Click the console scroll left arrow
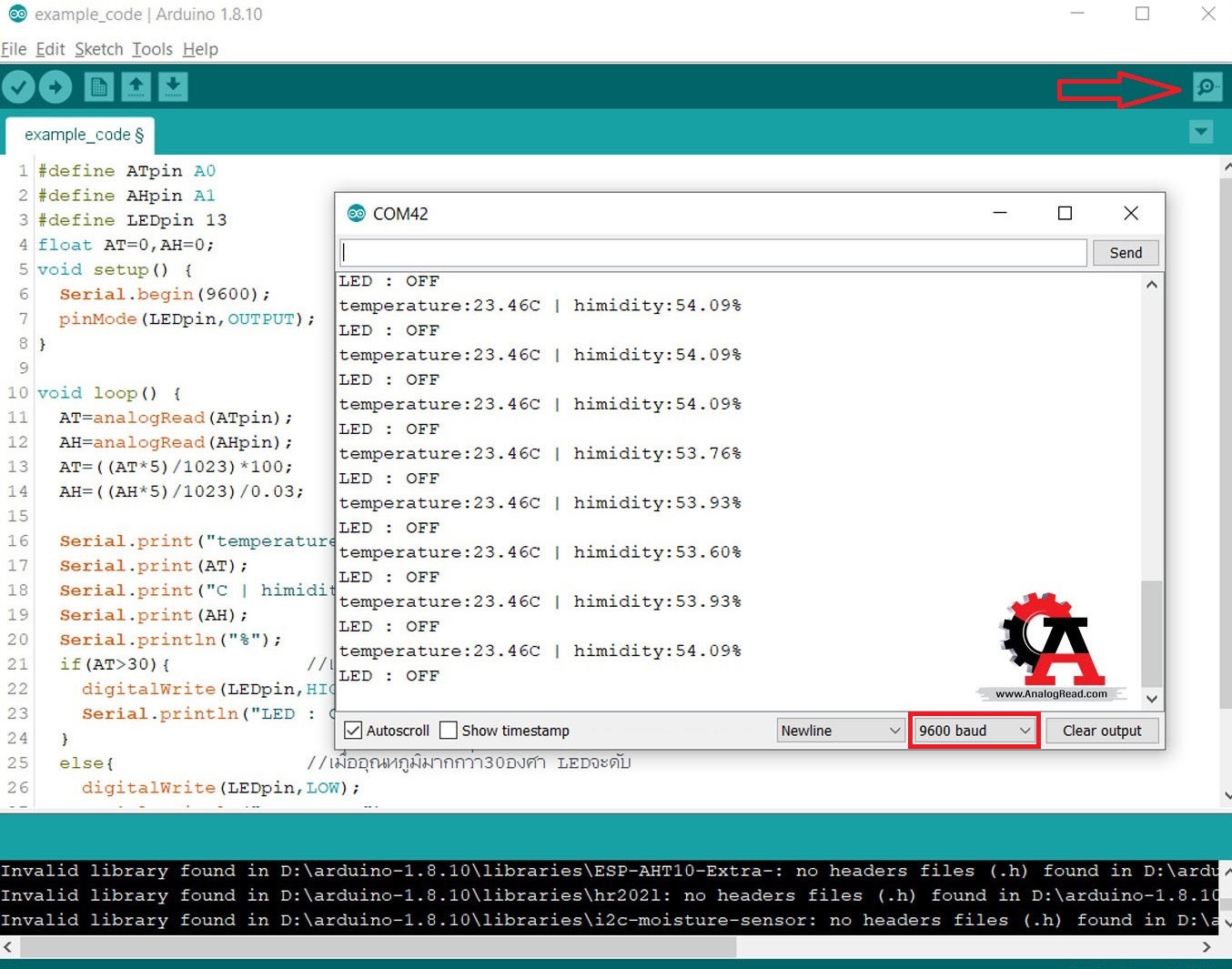This screenshot has width=1232, height=969. click(8, 947)
